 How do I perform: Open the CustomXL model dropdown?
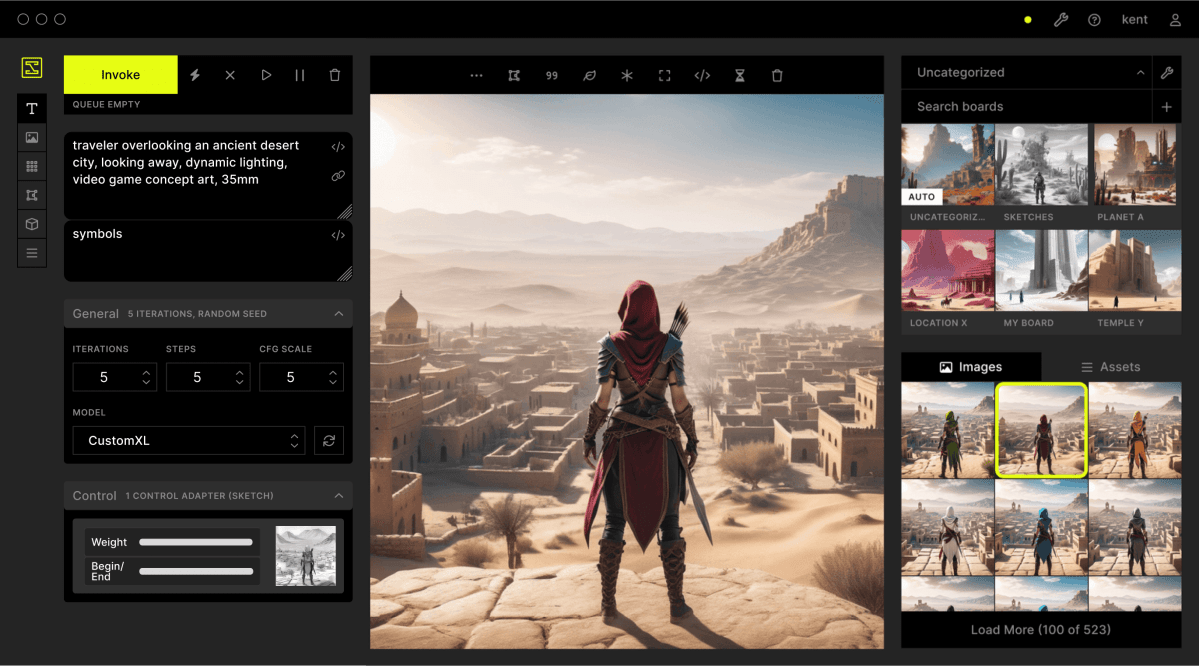click(189, 440)
